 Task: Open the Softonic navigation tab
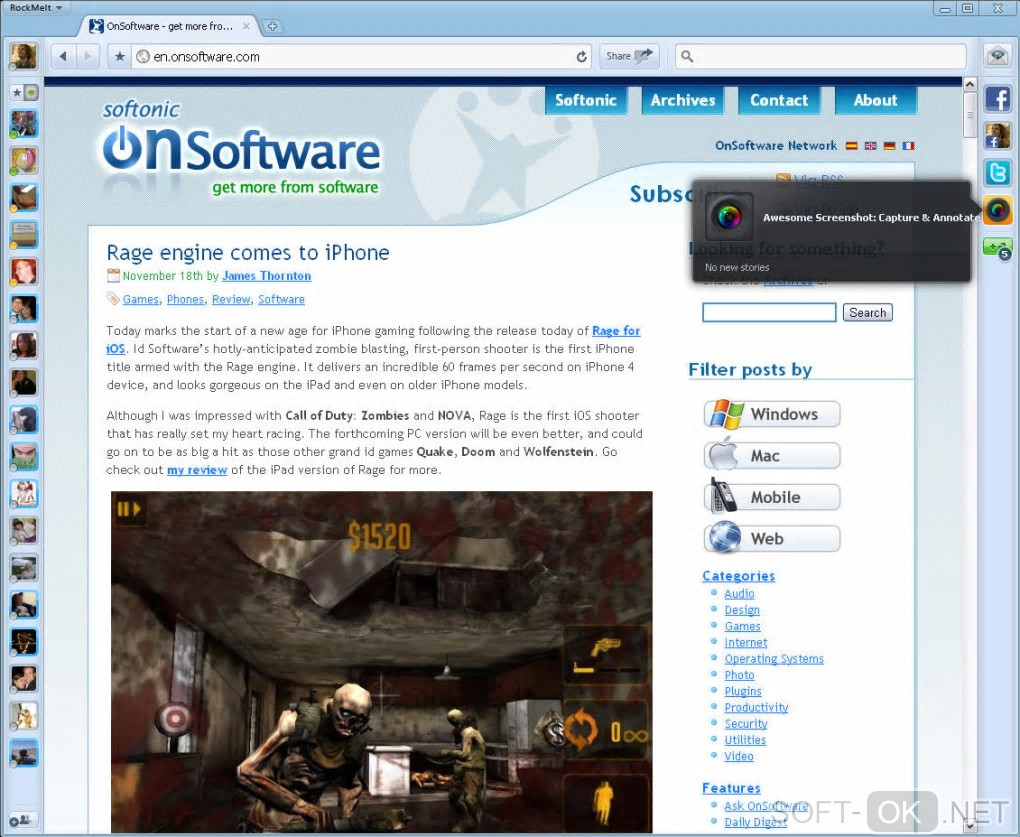(x=585, y=100)
